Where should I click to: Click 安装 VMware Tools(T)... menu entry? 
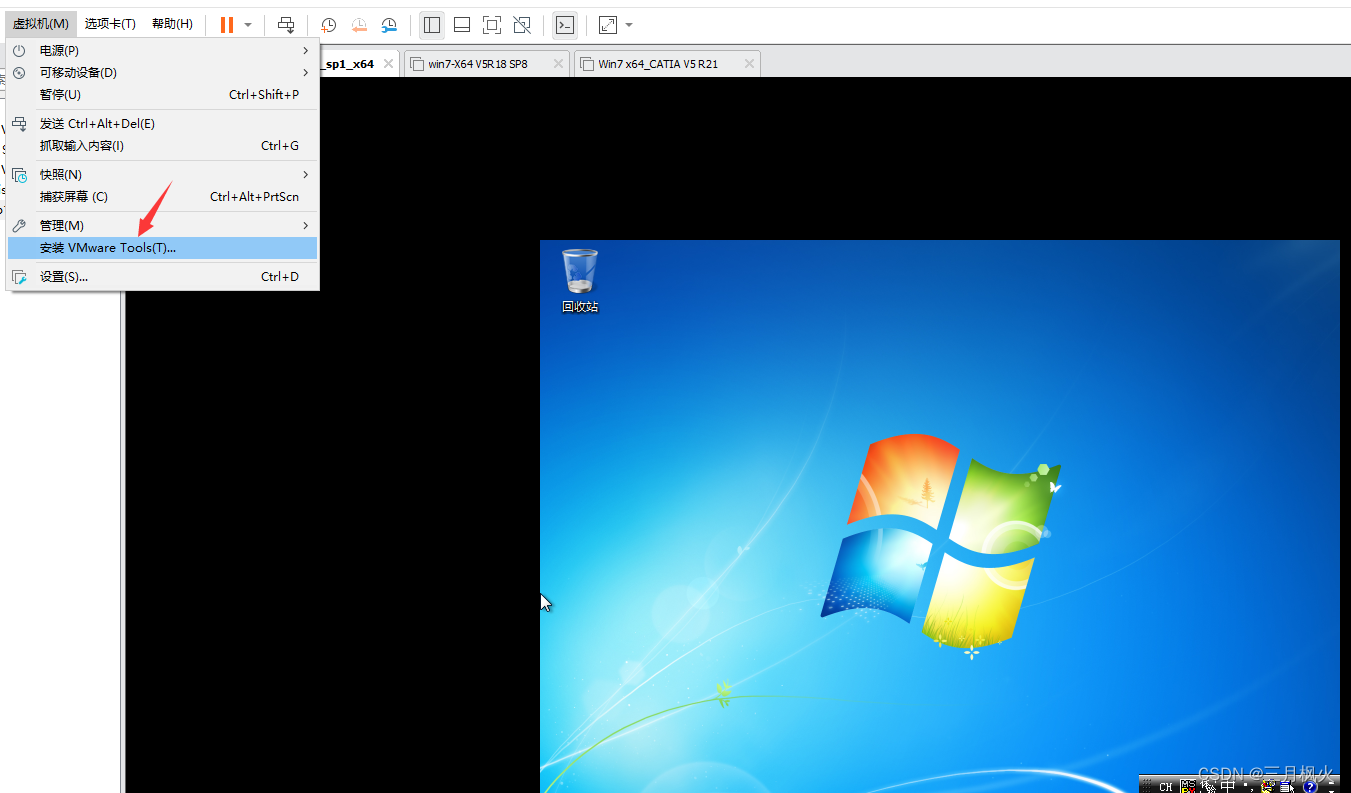(162, 247)
